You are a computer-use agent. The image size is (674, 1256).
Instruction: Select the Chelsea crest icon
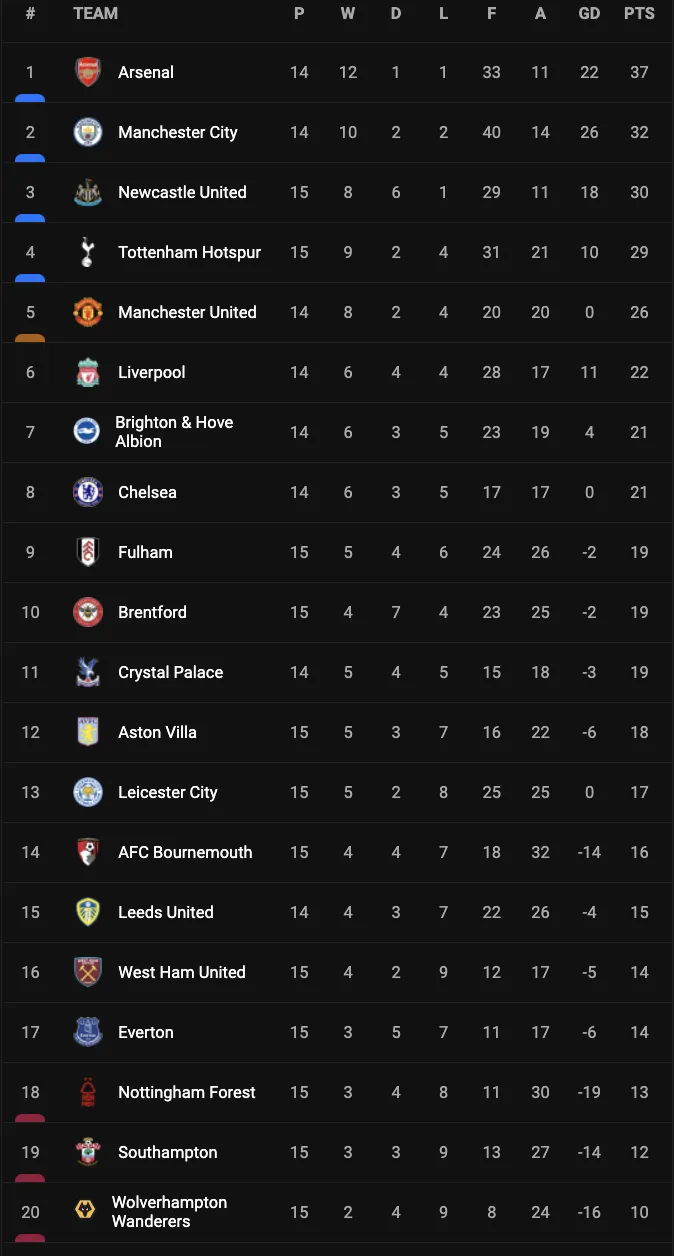[x=88, y=492]
